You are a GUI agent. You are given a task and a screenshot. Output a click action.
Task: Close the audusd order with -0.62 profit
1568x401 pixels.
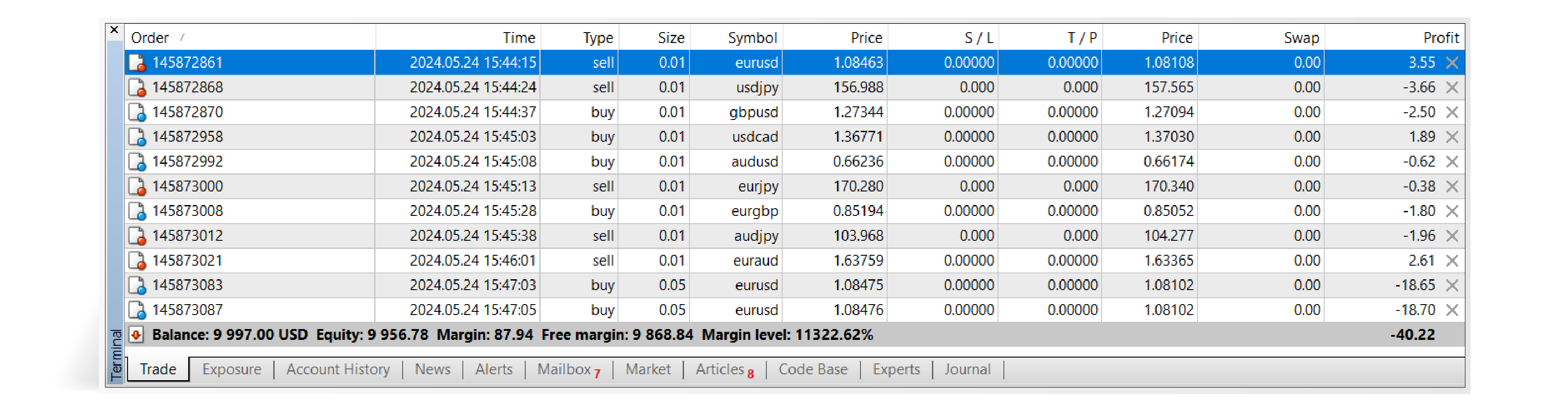click(1452, 162)
